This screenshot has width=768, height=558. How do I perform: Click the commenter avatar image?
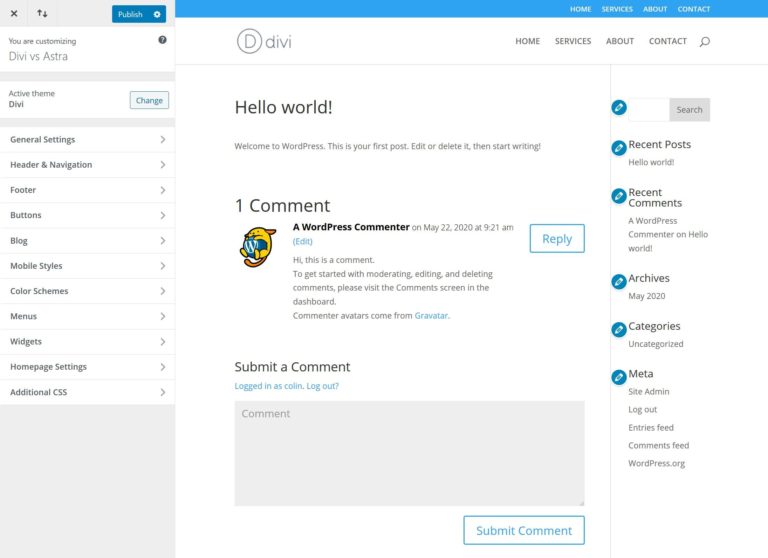pyautogui.click(x=258, y=246)
